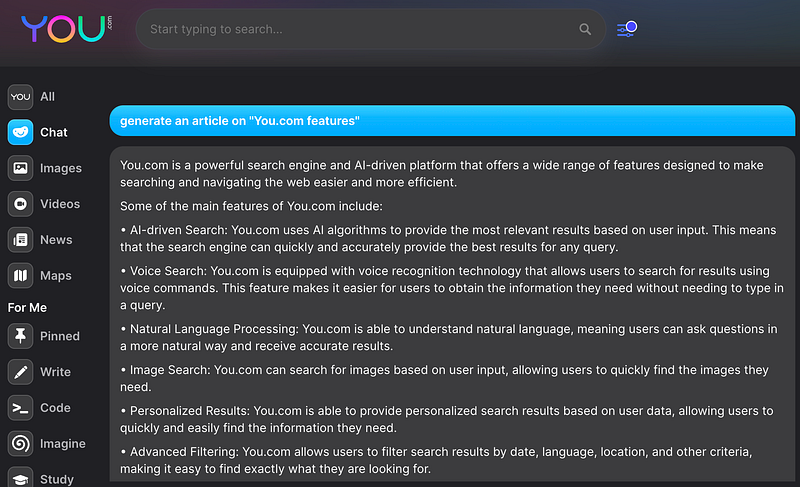Click the Study graduation cap icon

click(20, 478)
